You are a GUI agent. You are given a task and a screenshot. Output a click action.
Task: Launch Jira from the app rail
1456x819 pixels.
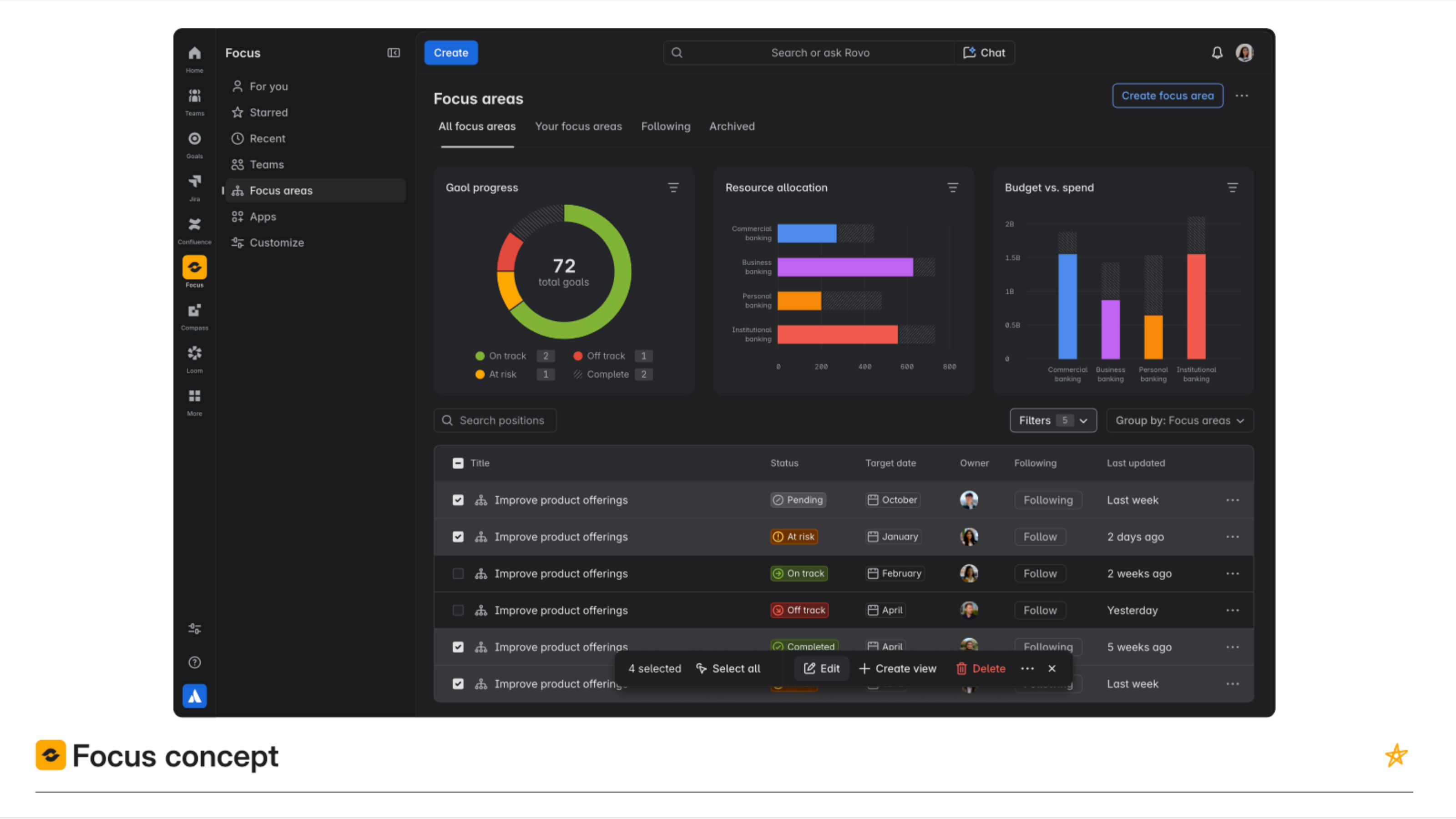(x=194, y=187)
